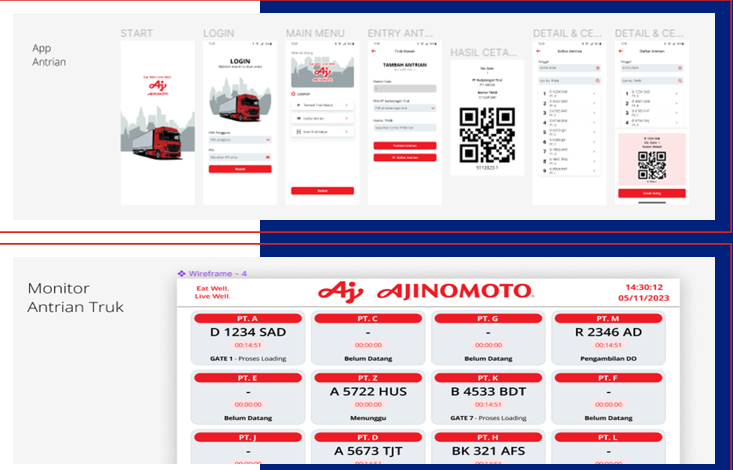Select the ENTRY ANT... frame label
Screen dimensions: 733x470
(400, 33)
